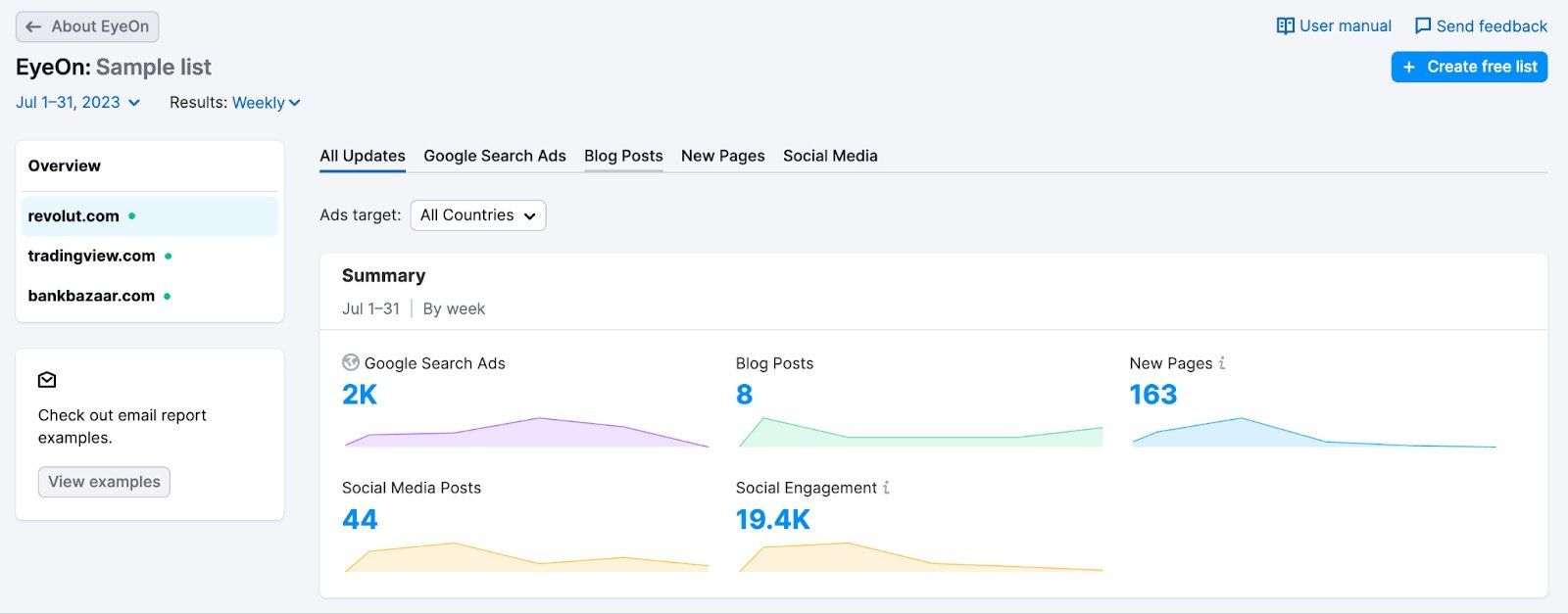Expand the Weekly results dropdown
1568x614 pixels.
point(266,103)
